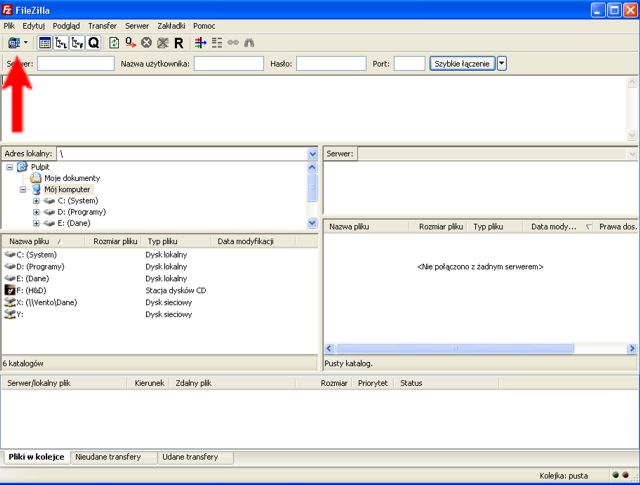Click the cancel current operation icon
Viewport: 640px width, 485px height.
coord(146,42)
